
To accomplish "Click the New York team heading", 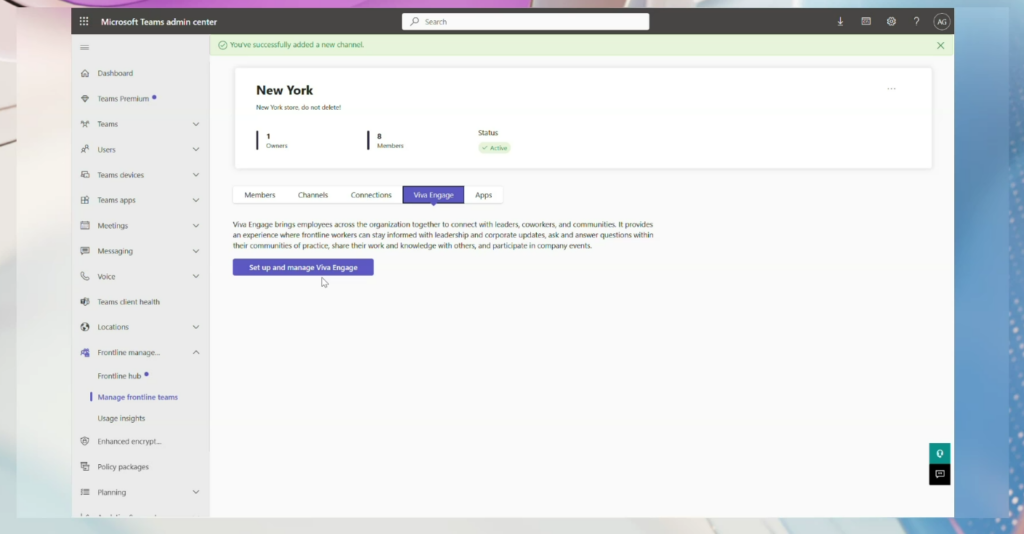I will (x=285, y=90).
